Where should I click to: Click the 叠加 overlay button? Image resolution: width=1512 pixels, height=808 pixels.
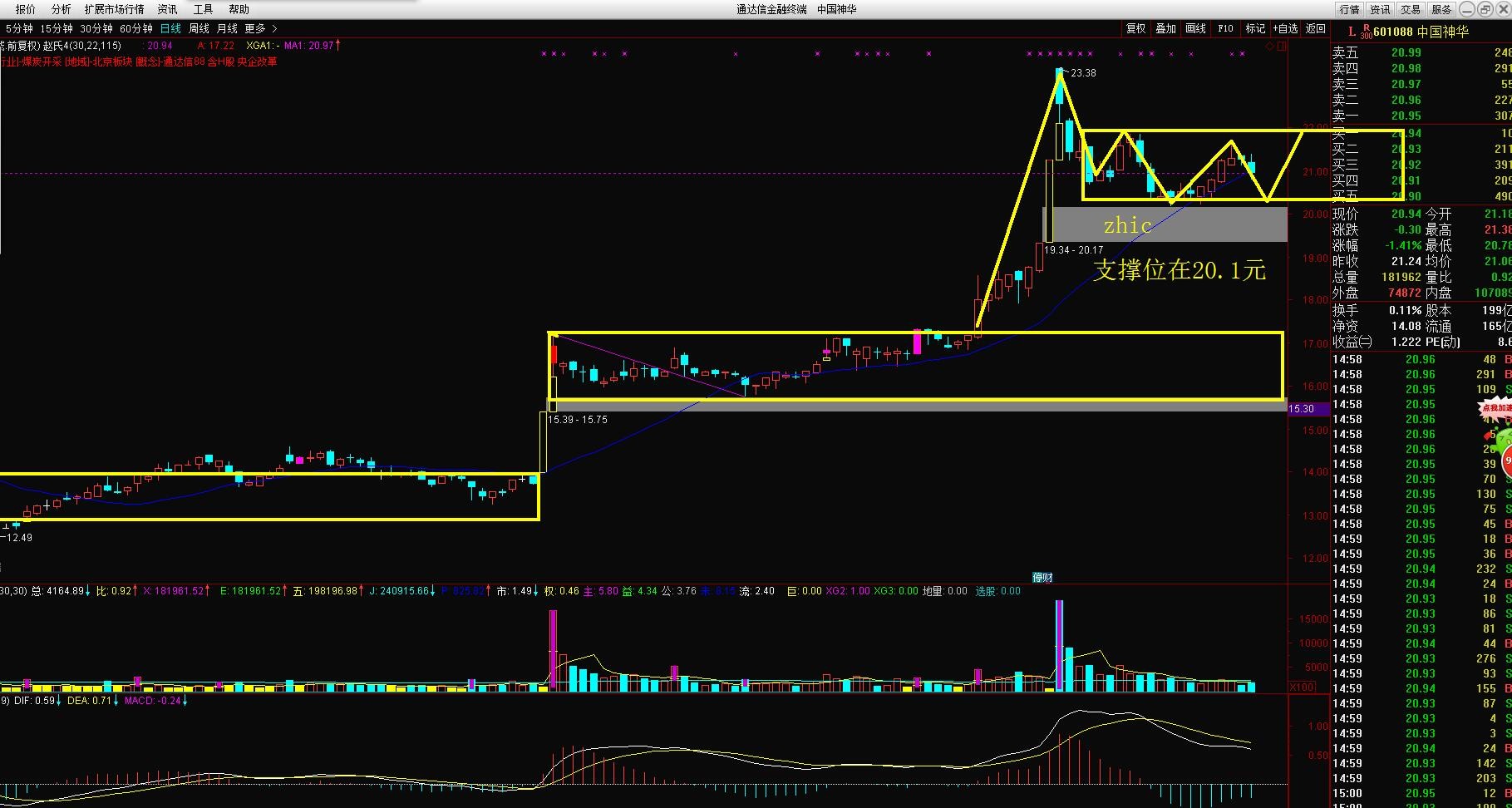(1165, 28)
